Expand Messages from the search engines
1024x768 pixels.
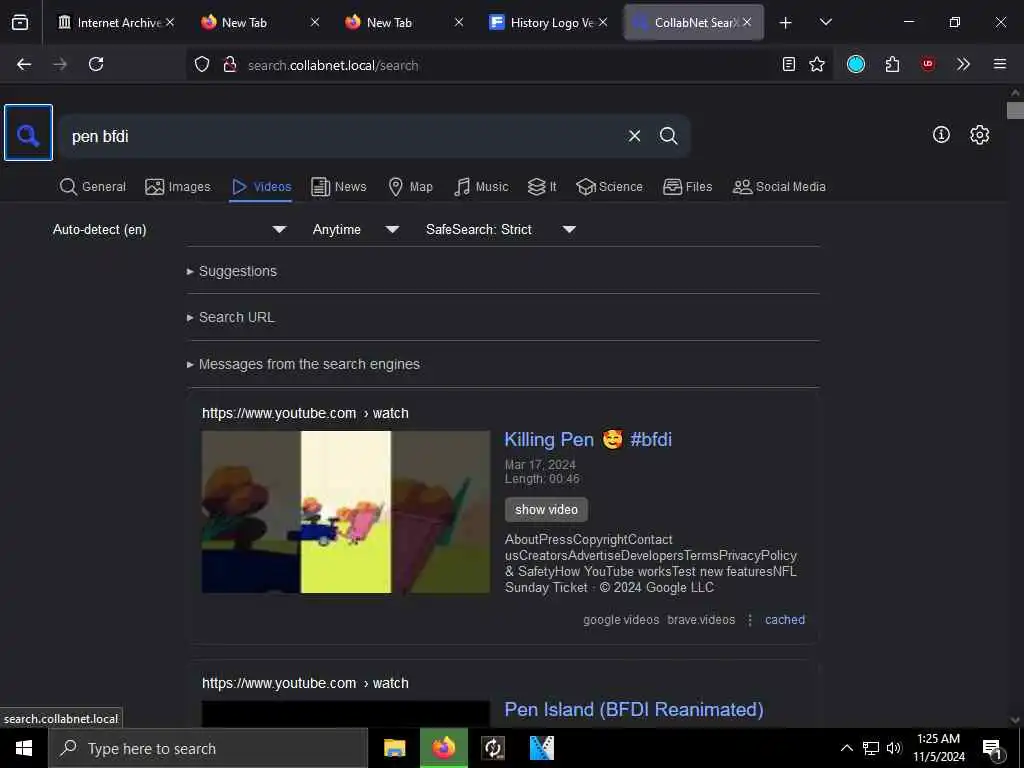303,364
